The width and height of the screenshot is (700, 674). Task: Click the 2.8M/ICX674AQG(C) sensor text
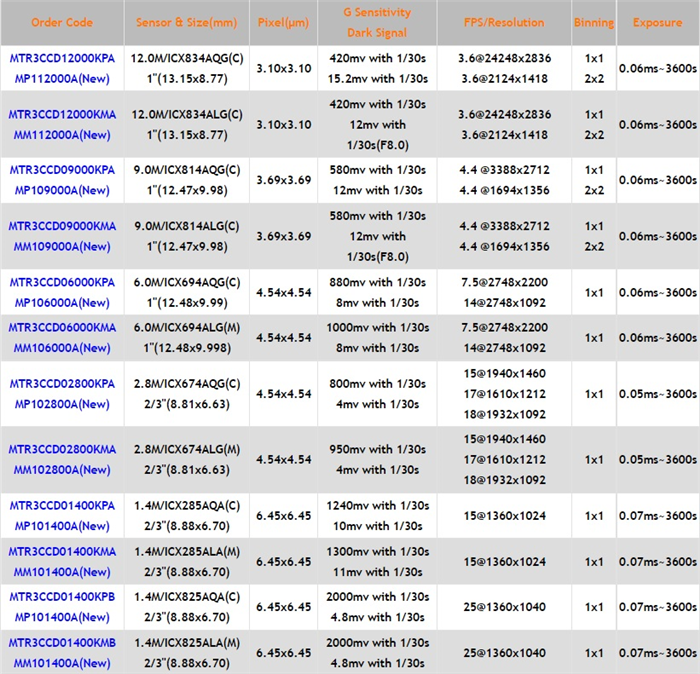(187, 384)
